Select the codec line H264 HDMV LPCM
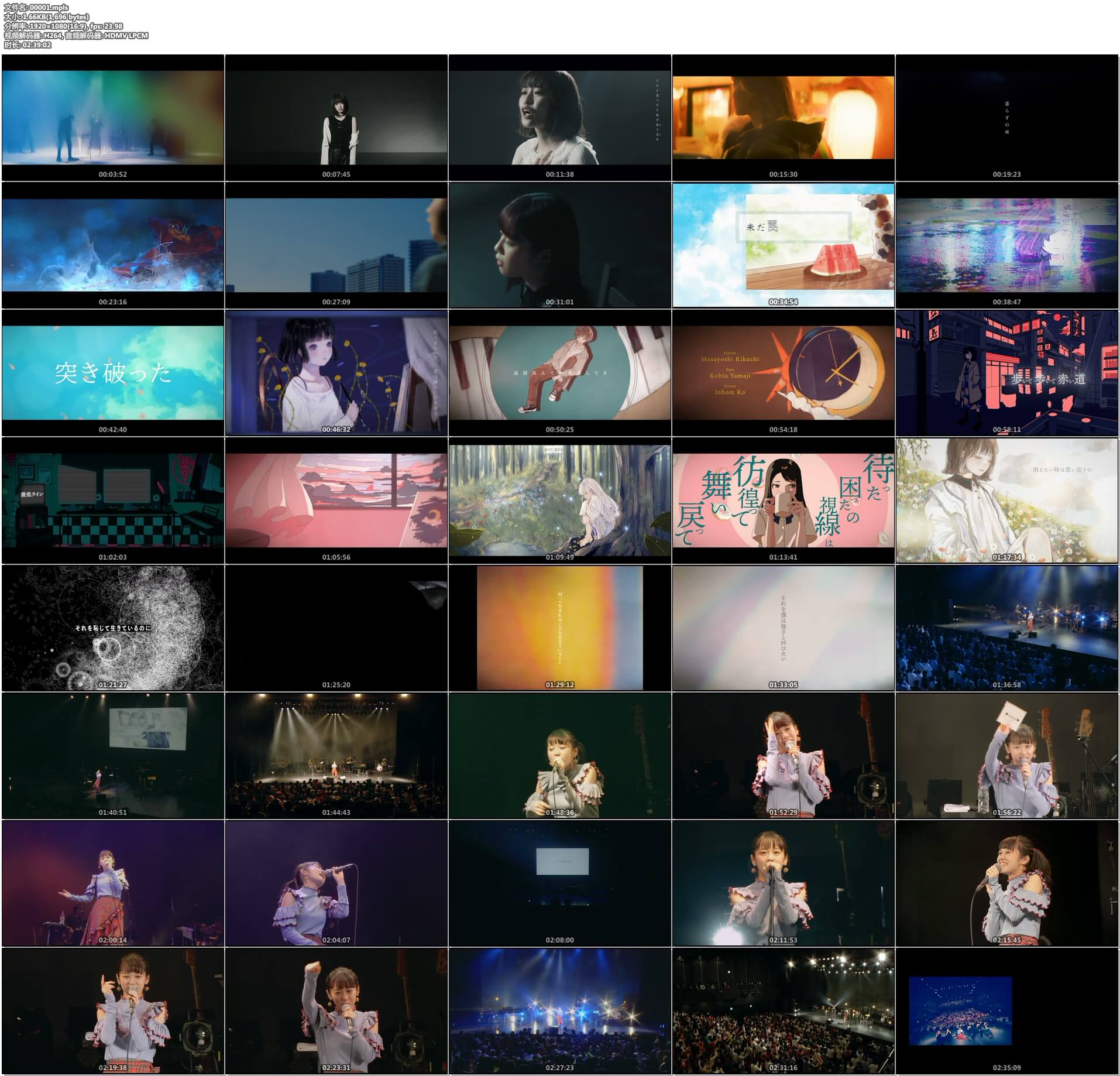Viewport: 1120px width, 1076px height. pyautogui.click(x=76, y=36)
